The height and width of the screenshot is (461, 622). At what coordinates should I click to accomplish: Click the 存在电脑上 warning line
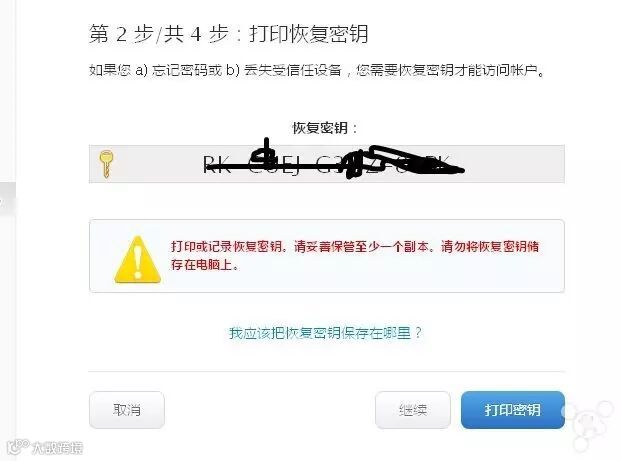tap(205, 265)
